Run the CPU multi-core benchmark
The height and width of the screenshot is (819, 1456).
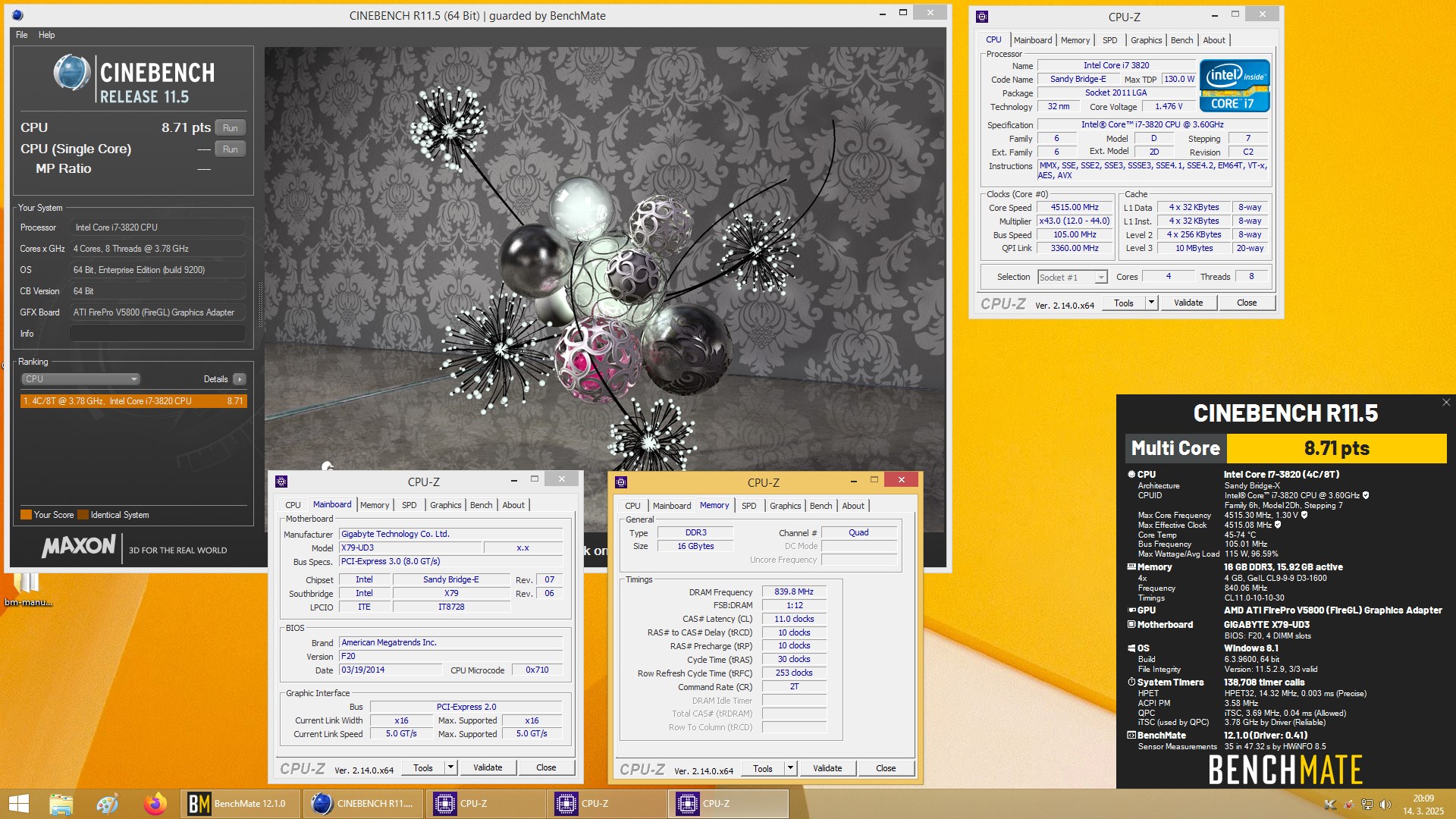point(231,128)
